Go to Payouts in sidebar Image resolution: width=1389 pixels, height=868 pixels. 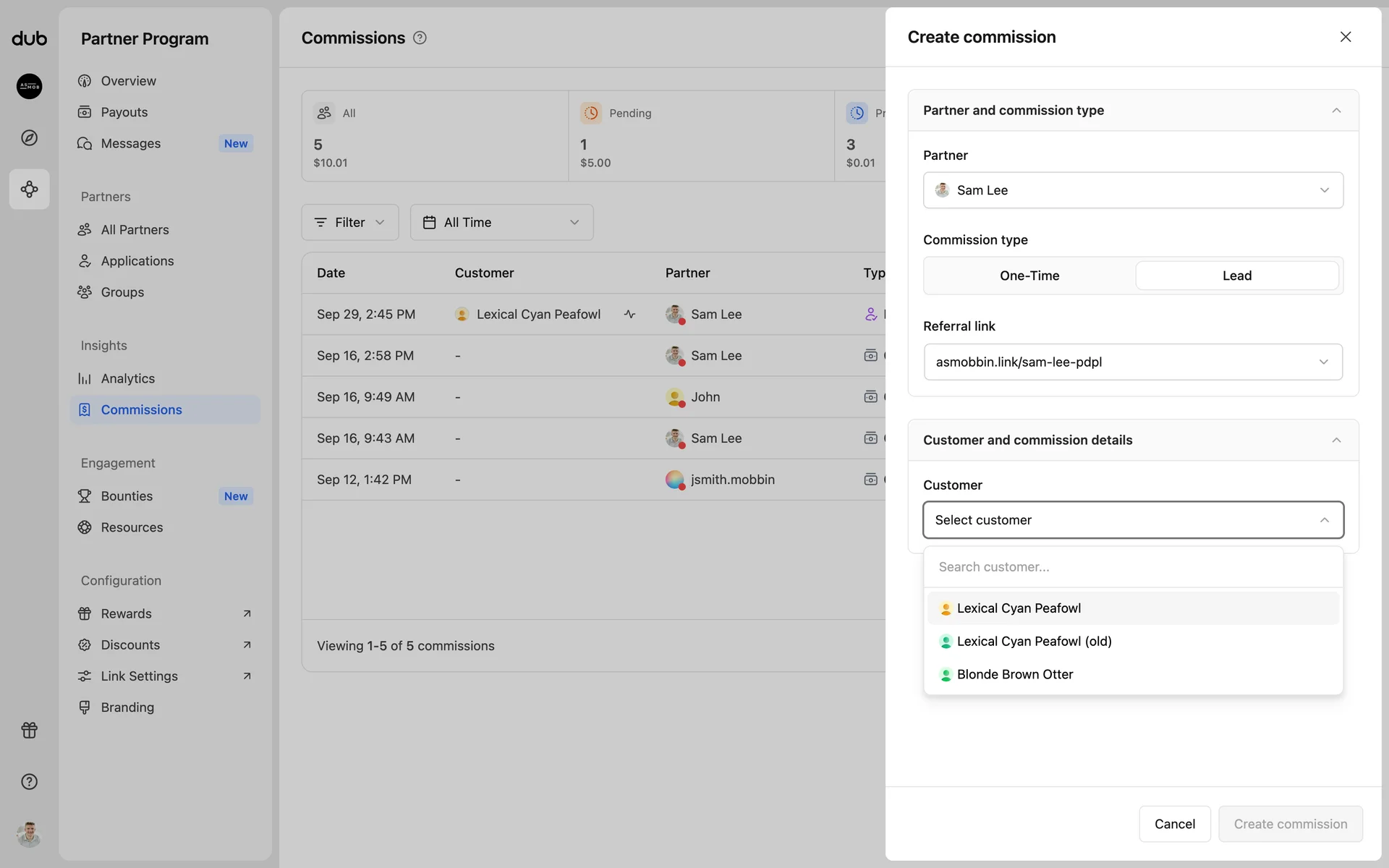124,112
